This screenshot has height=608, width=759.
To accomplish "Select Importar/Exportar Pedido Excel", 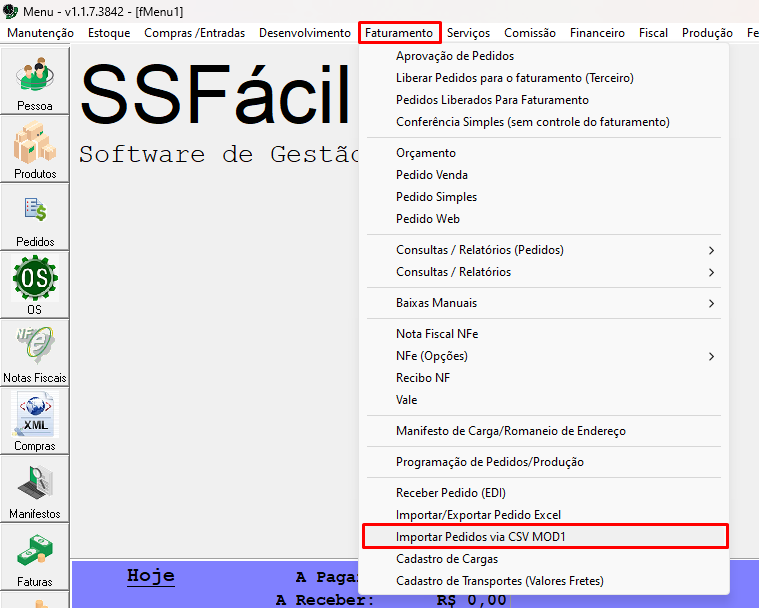I will (544, 515).
